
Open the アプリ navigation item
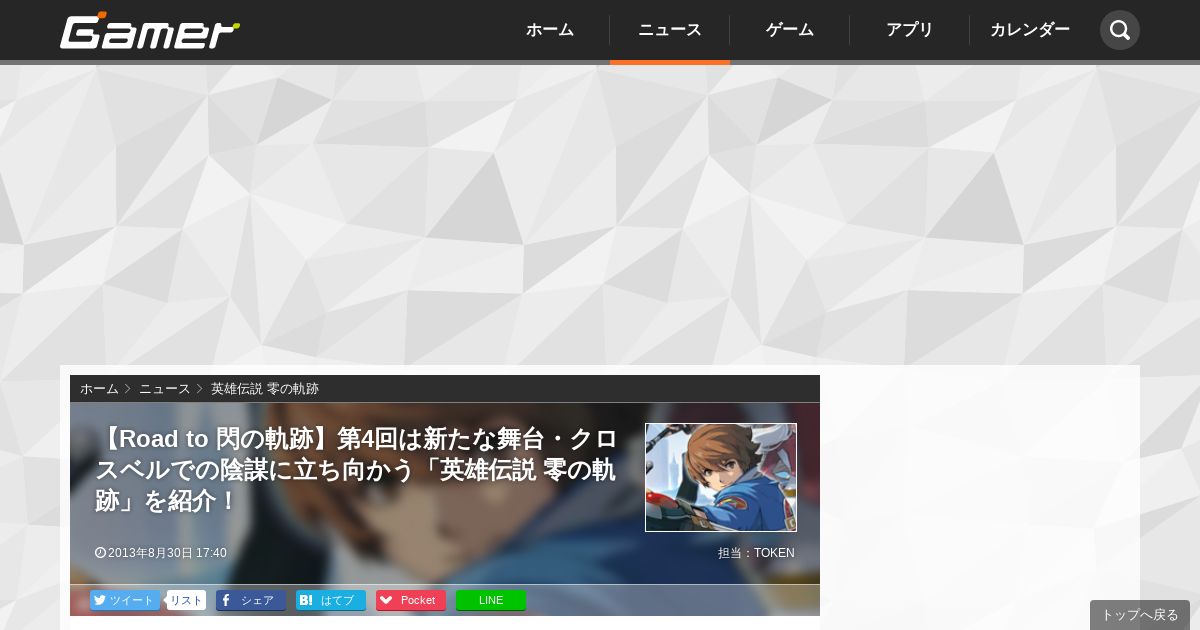[x=910, y=30]
